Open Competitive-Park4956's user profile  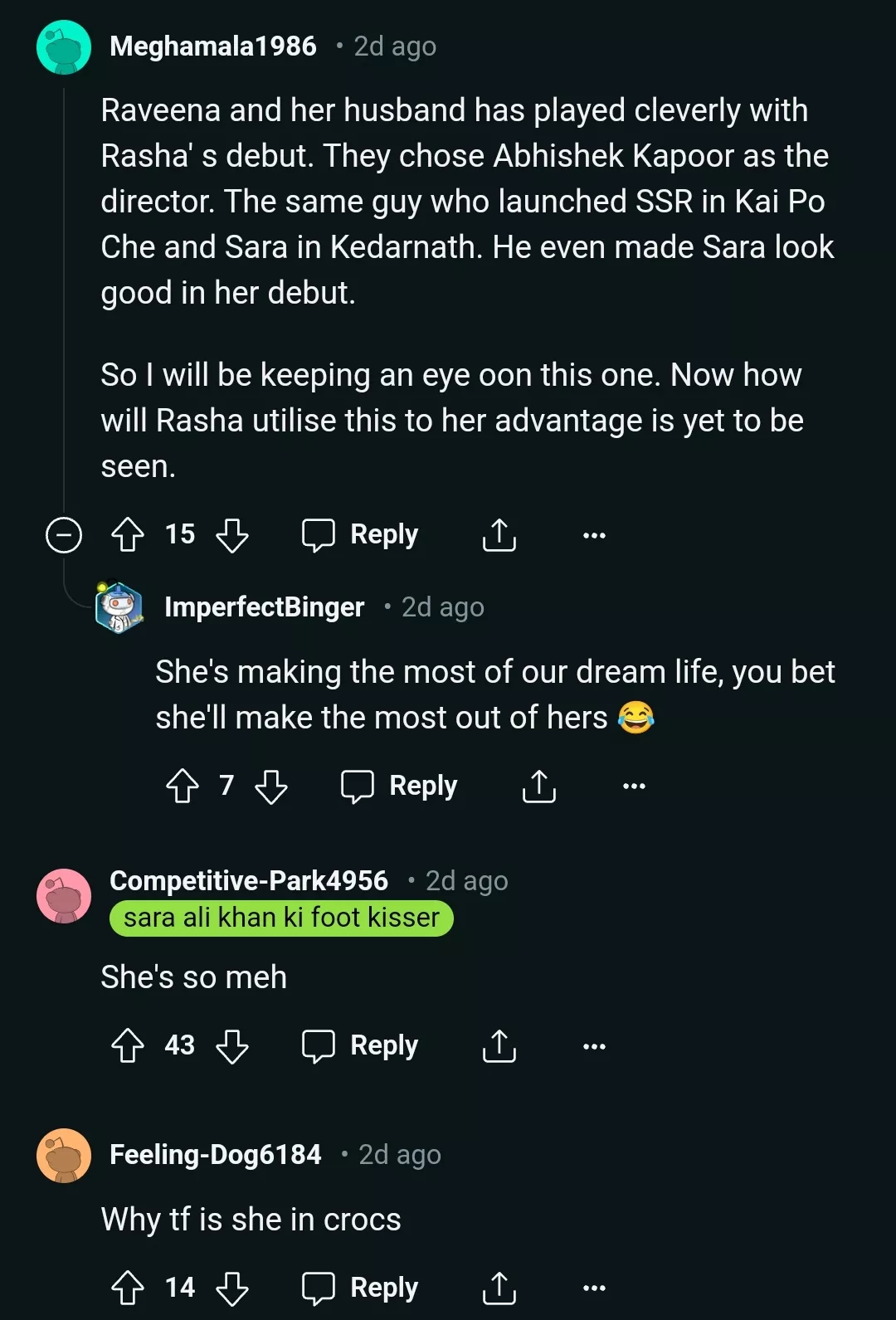[x=249, y=880]
